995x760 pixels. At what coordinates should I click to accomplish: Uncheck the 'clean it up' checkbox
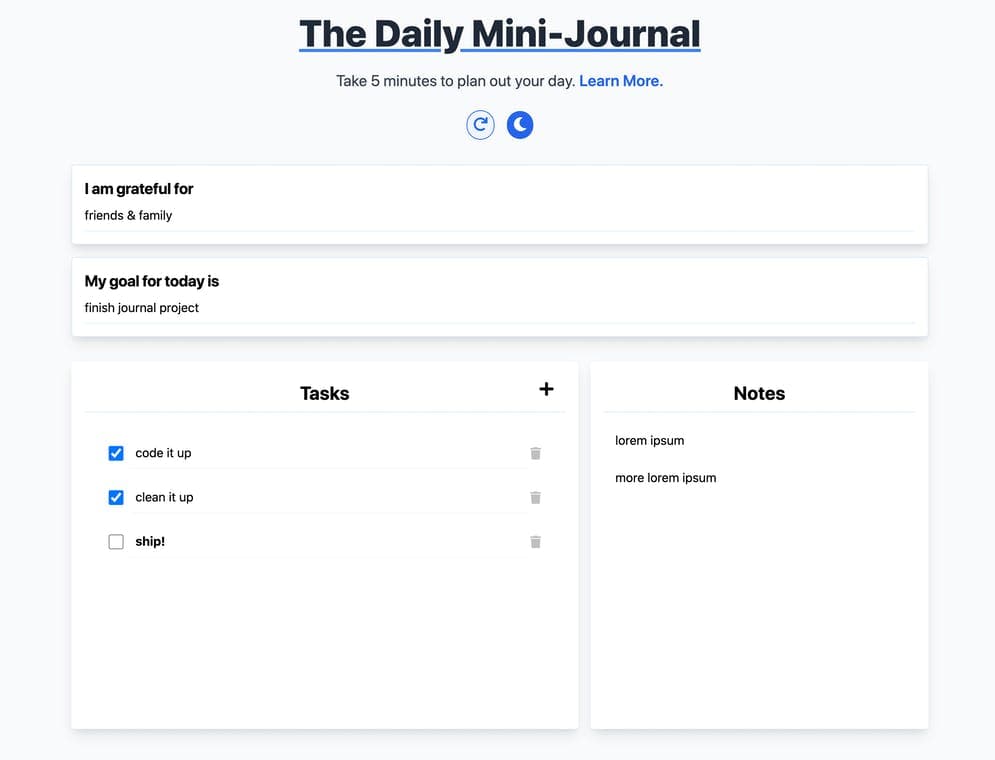click(116, 497)
